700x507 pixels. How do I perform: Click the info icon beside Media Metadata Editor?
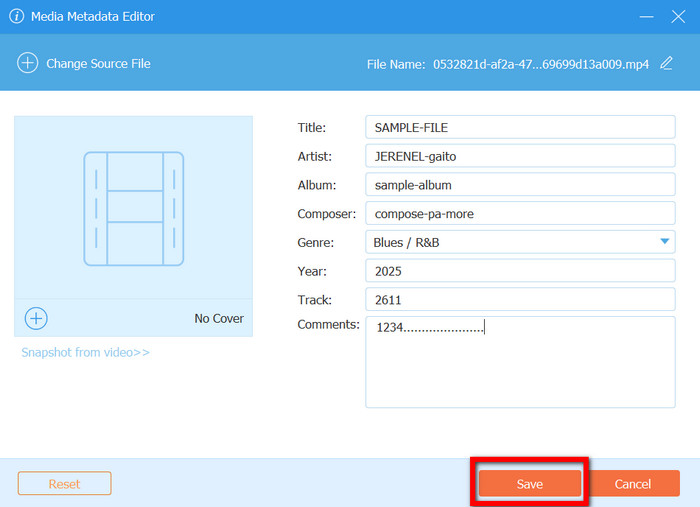point(15,17)
